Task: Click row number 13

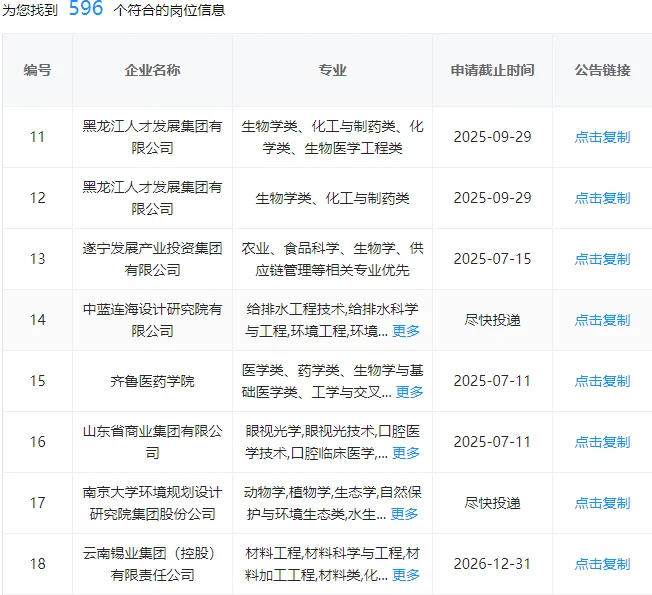Action: [37, 259]
